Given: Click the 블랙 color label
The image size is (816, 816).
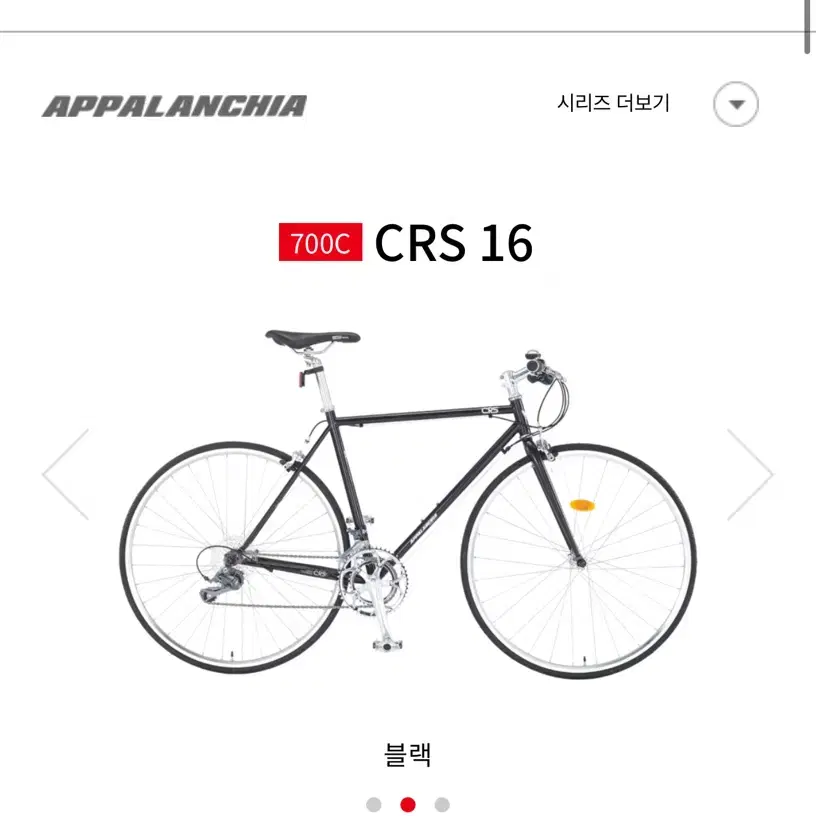Looking at the screenshot, I should pyautogui.click(x=407, y=754).
